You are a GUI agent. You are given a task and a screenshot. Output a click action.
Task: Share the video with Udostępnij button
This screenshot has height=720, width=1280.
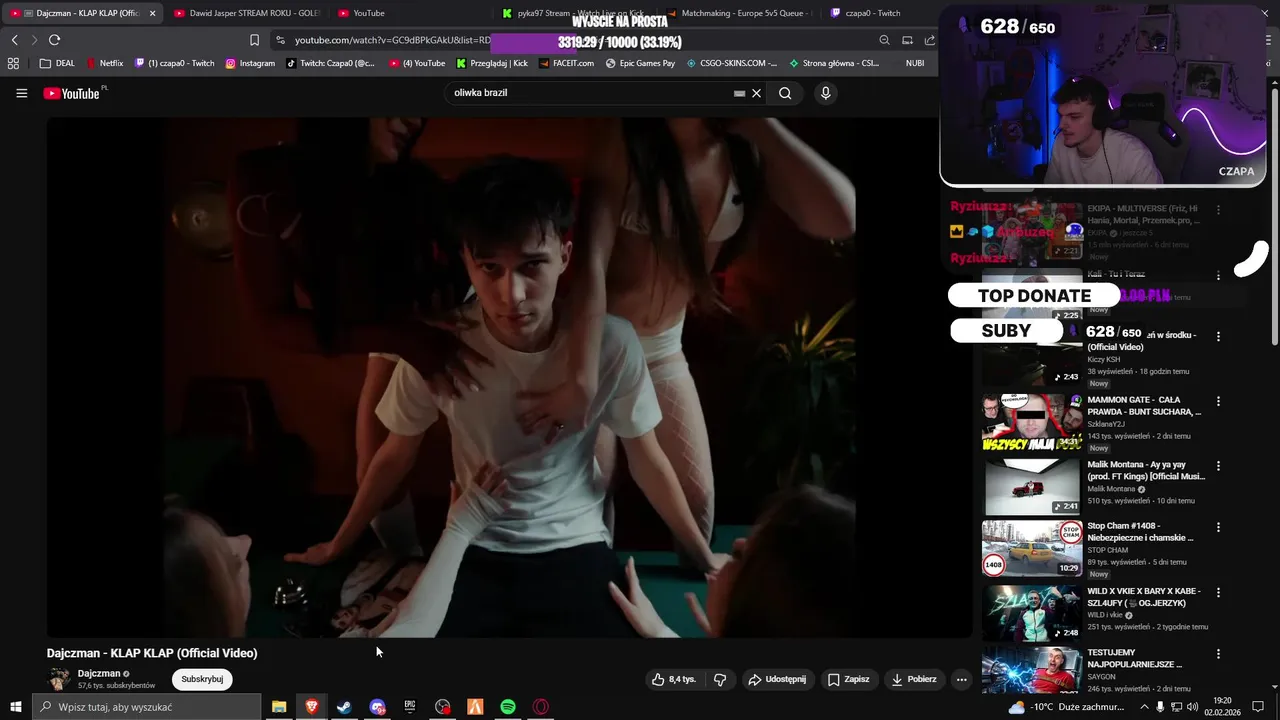(777, 679)
